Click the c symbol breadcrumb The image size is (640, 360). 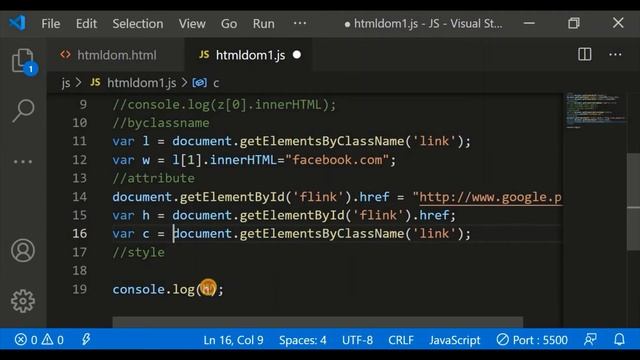[x=216, y=83]
